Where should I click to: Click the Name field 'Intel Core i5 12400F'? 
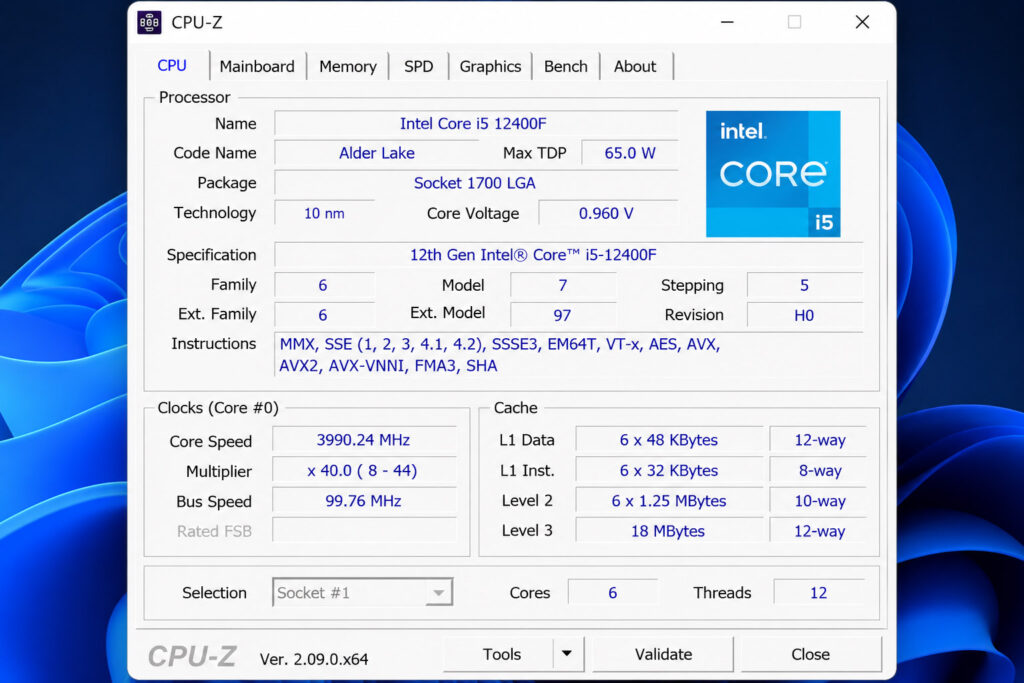click(x=475, y=123)
